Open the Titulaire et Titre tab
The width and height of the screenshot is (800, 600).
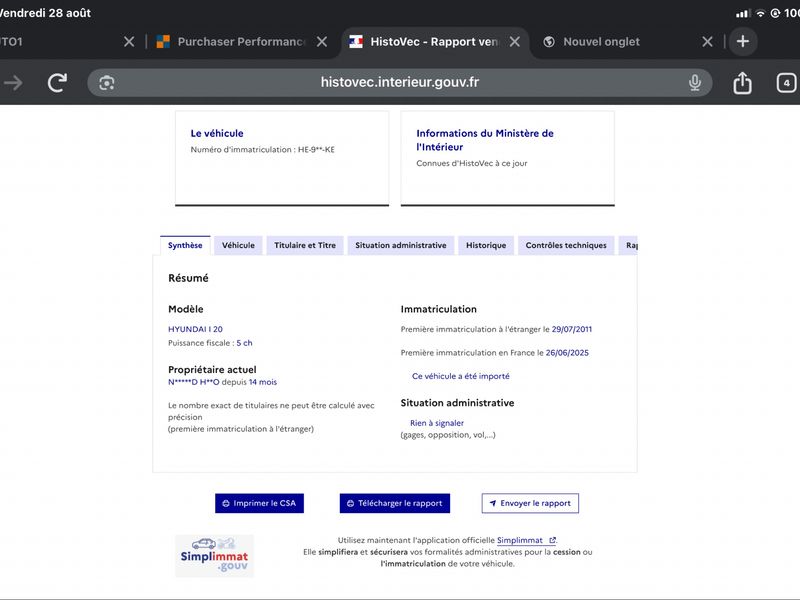click(x=305, y=245)
